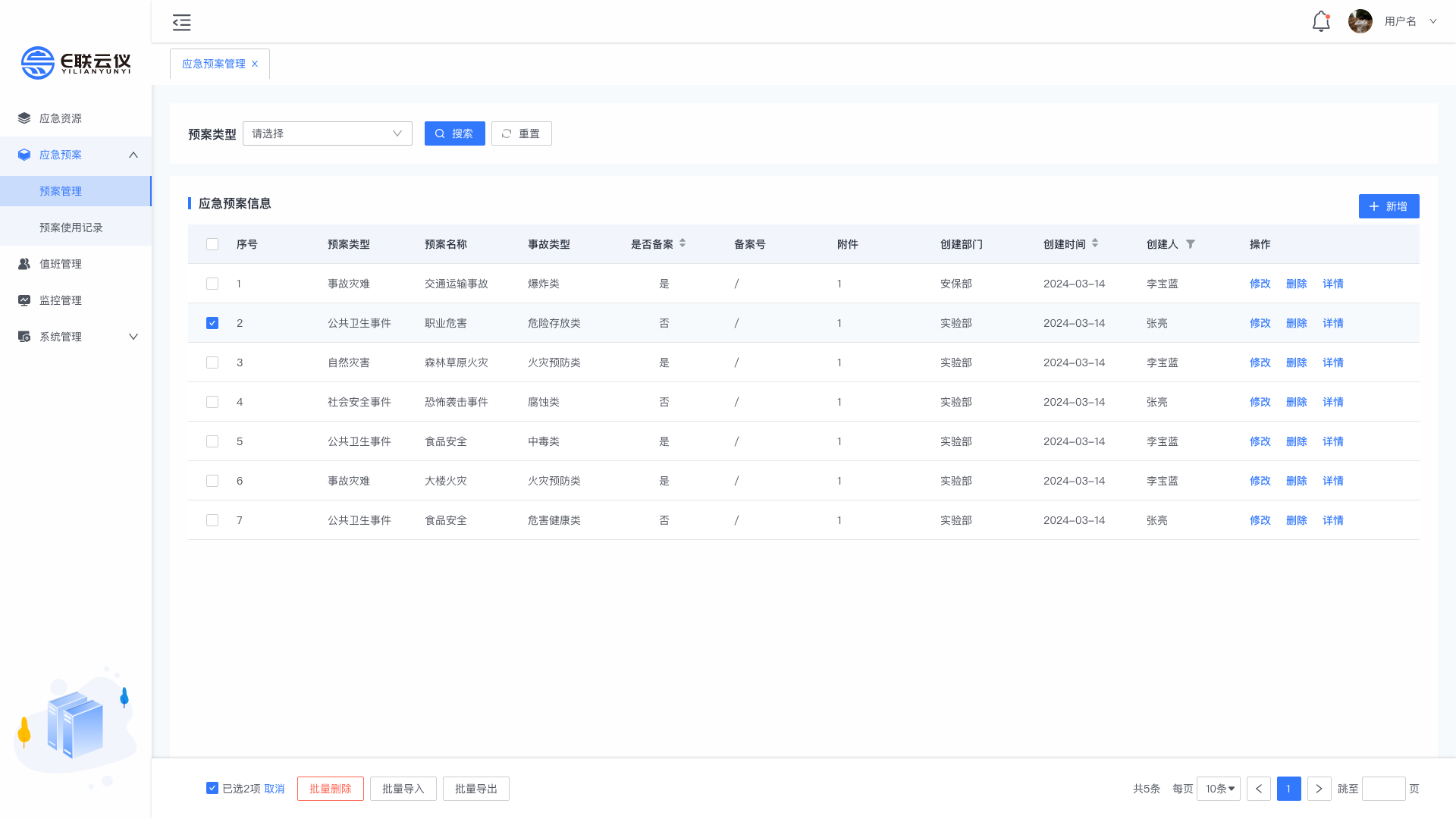Sort by 是否备案 column arrows
This screenshot has width=1456, height=819.
click(x=682, y=243)
